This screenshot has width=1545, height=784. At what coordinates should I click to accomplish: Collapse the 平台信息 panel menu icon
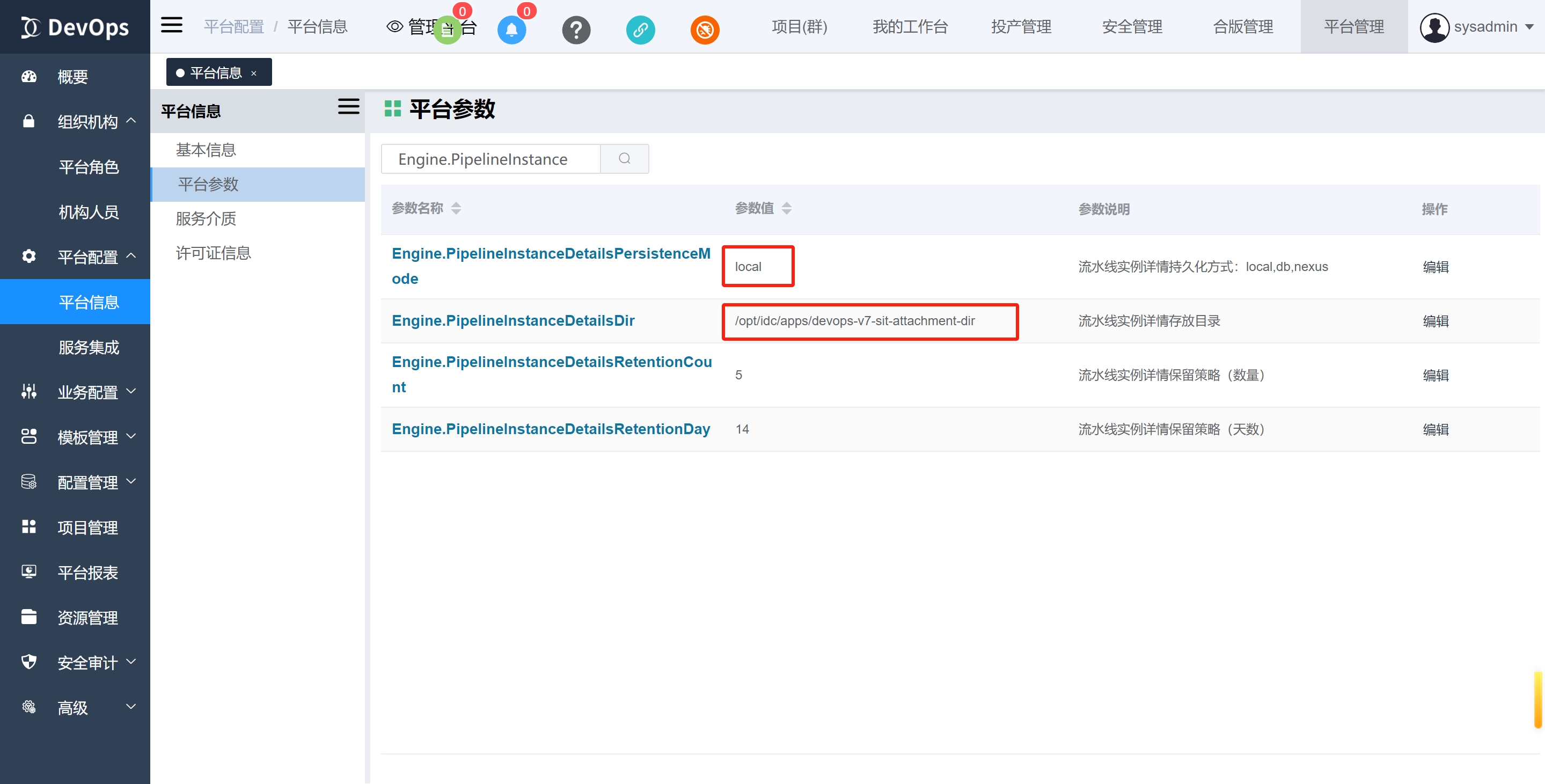click(x=348, y=107)
